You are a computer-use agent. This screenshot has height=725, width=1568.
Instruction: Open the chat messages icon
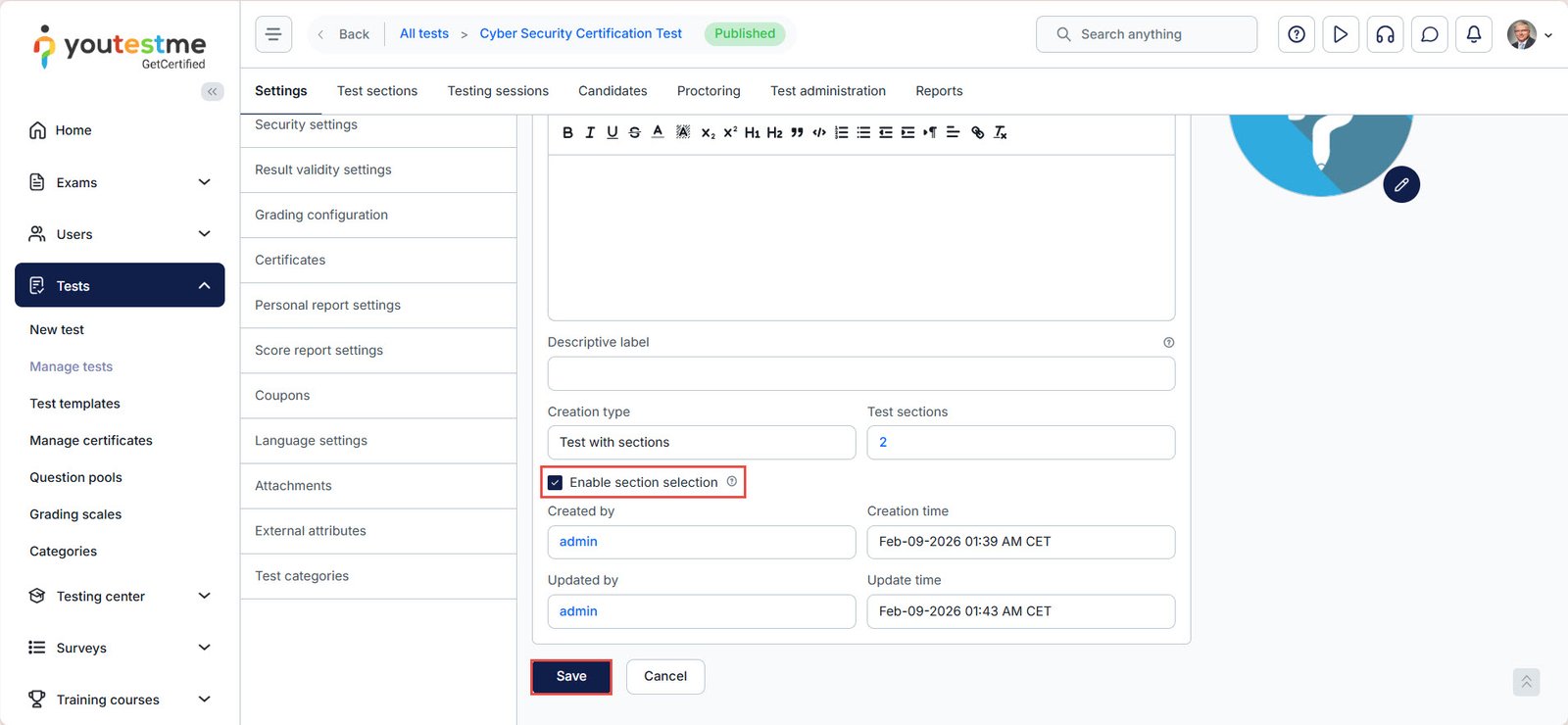pos(1429,34)
